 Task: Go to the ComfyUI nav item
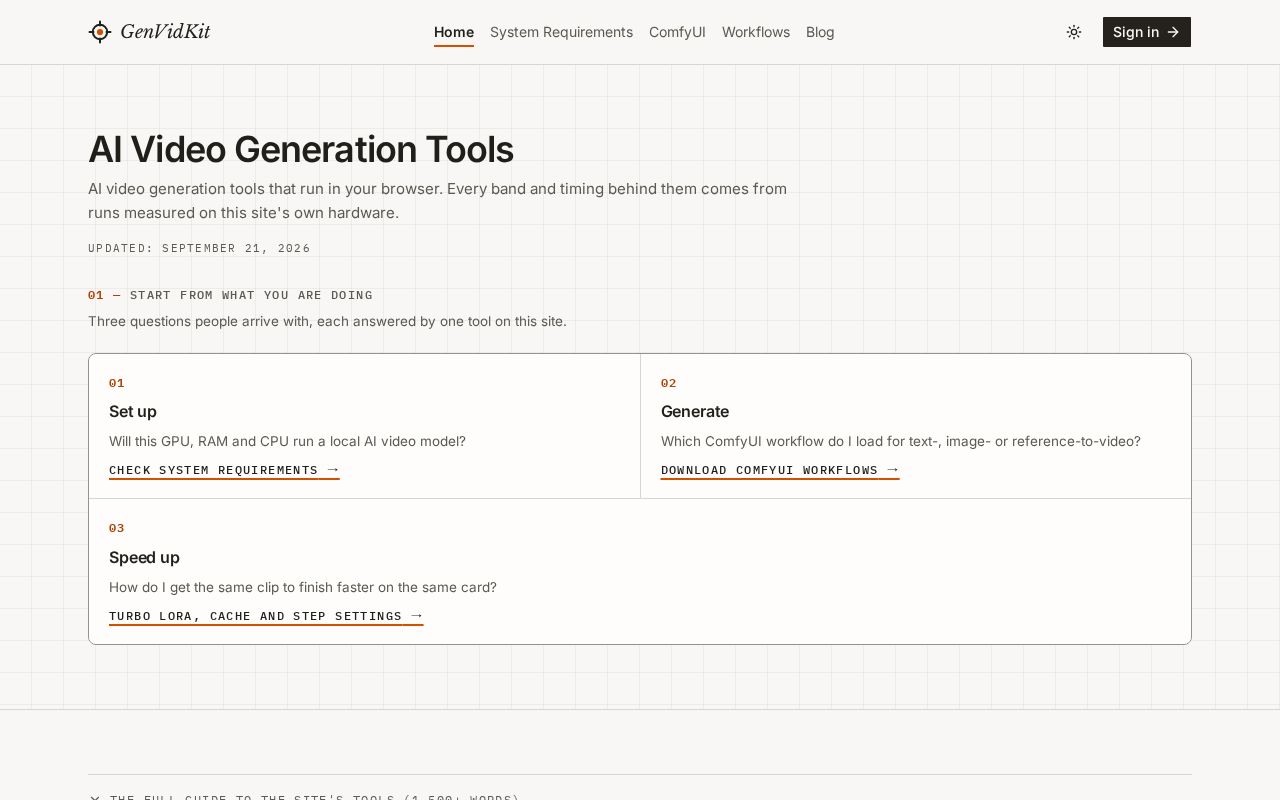[x=677, y=32]
